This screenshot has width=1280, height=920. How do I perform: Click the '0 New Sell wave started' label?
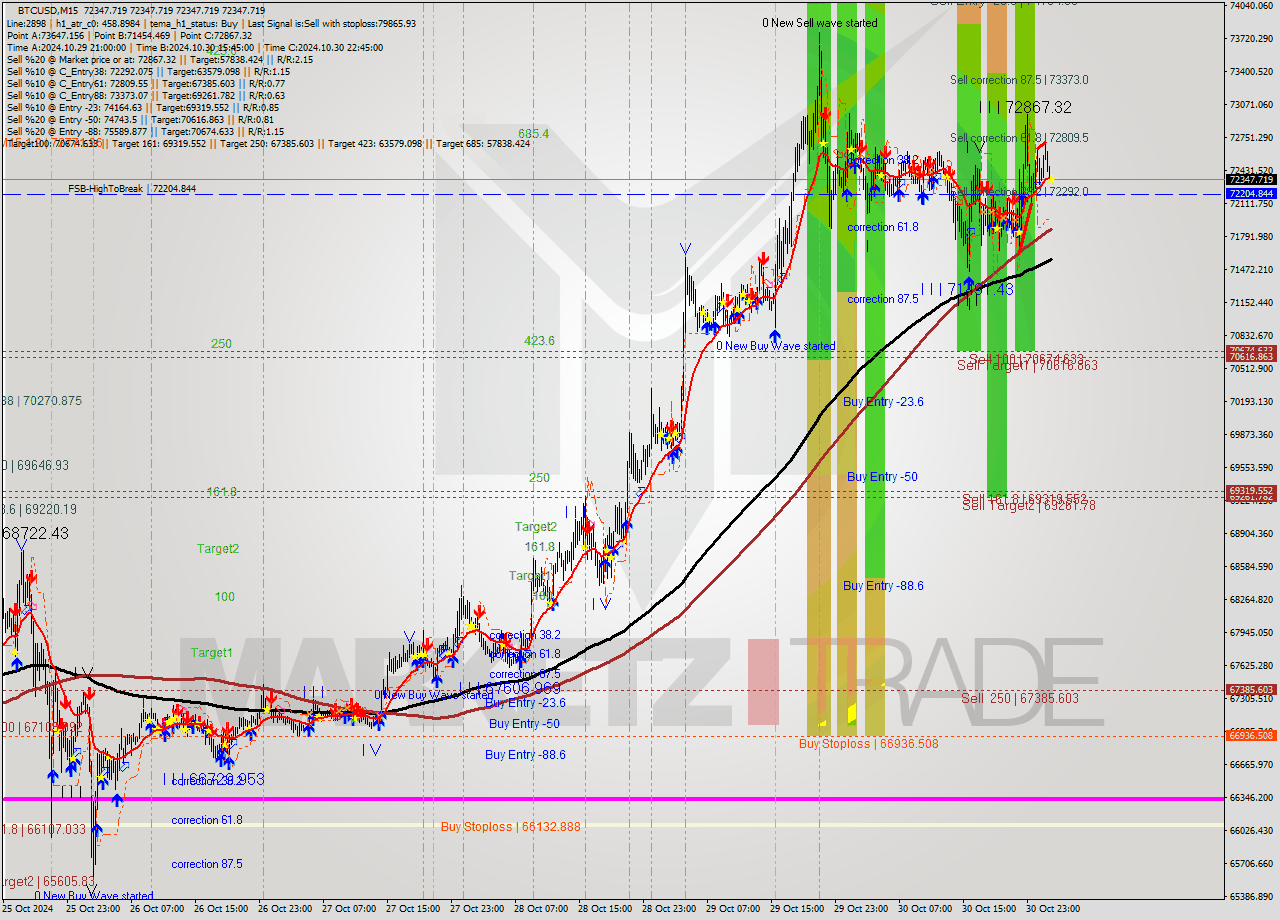pyautogui.click(x=820, y=22)
